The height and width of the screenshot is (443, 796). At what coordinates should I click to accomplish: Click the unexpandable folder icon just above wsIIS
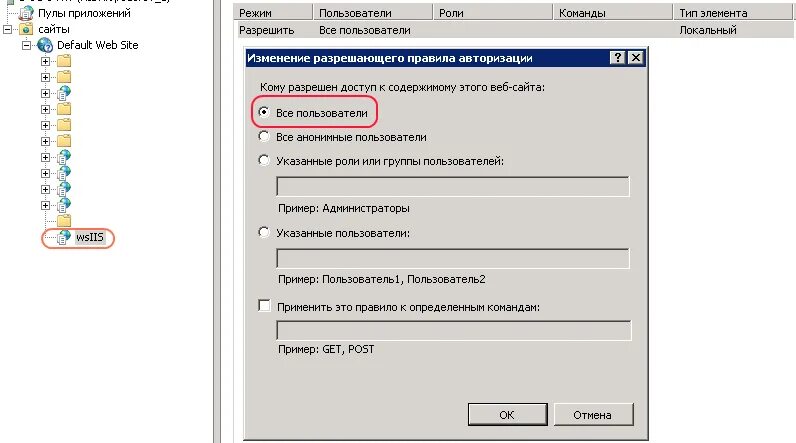[64, 221]
